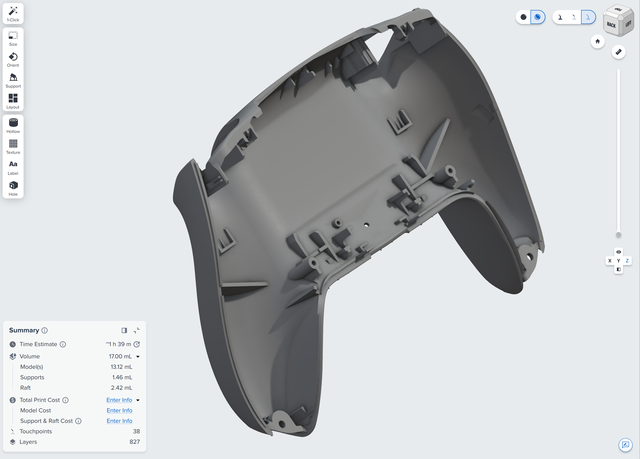
Task: Open the Hole tool
Action: [x=13, y=188]
